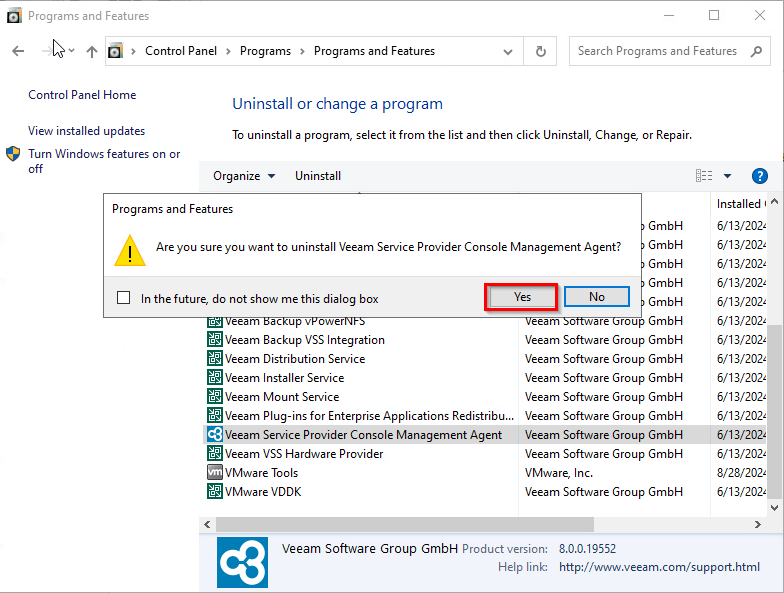Screen dimensions: 784x593
Task: Click the large Veeam logo in details pane
Action: coord(242,562)
